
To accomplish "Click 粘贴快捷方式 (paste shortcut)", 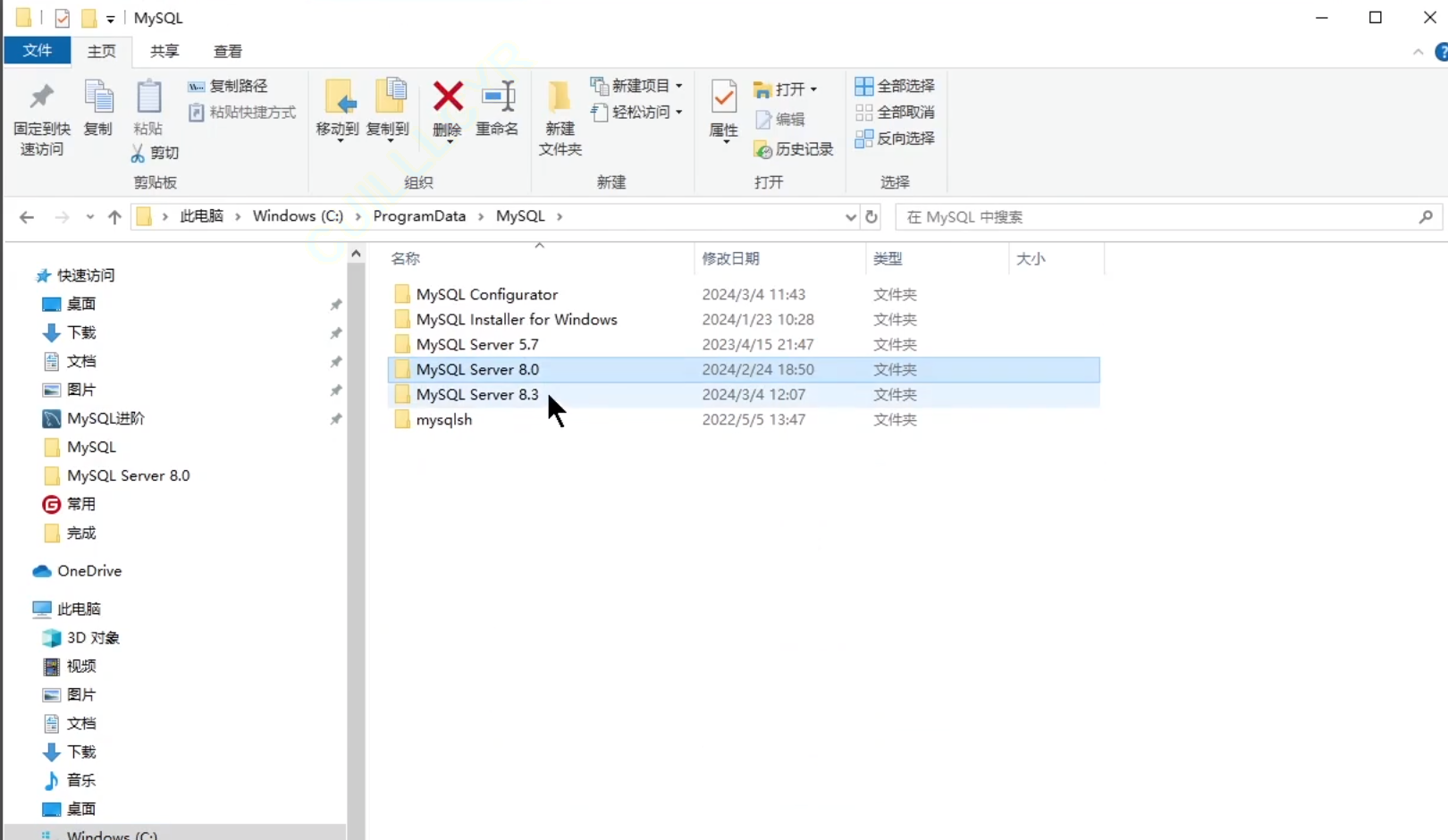I will pyautogui.click(x=242, y=112).
